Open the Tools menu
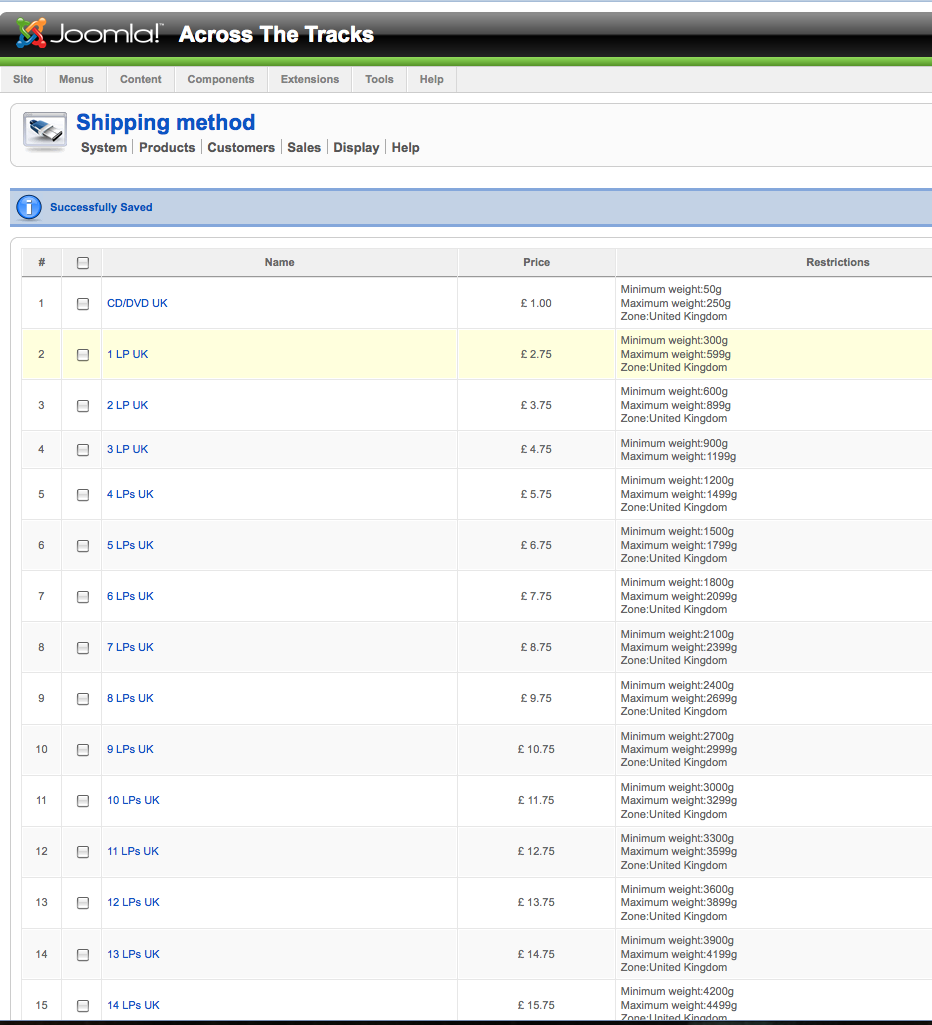932x1025 pixels. tap(379, 79)
